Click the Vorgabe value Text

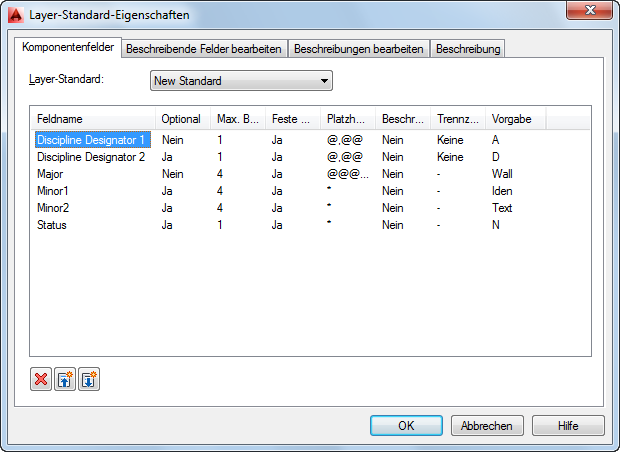click(x=502, y=208)
